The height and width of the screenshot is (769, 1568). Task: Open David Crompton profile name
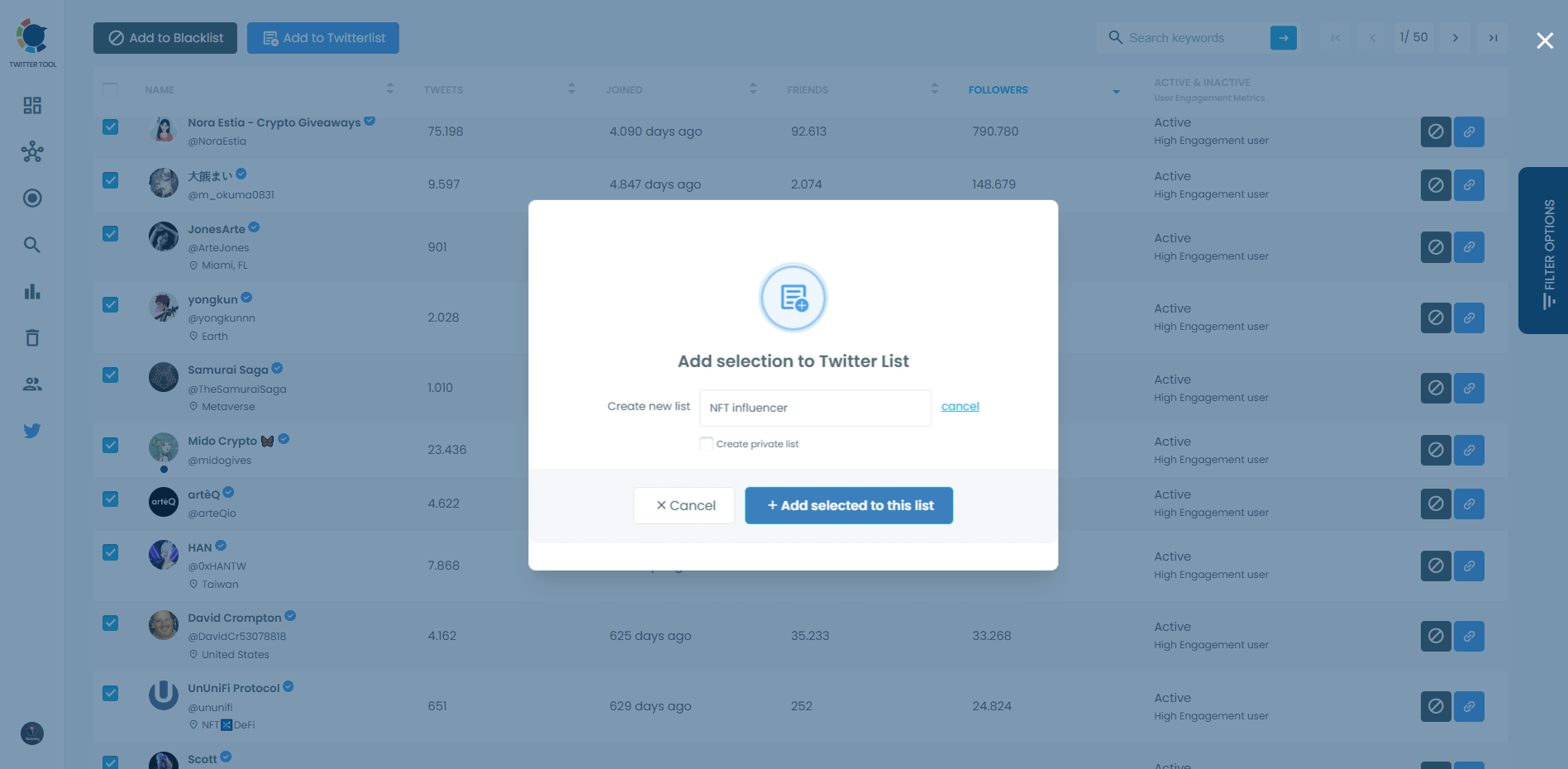235,618
